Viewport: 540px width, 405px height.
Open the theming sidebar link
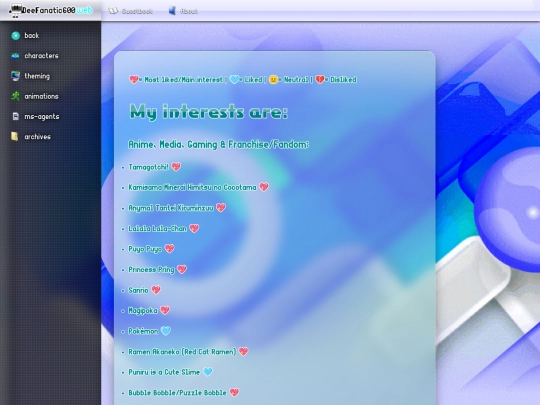pos(37,76)
